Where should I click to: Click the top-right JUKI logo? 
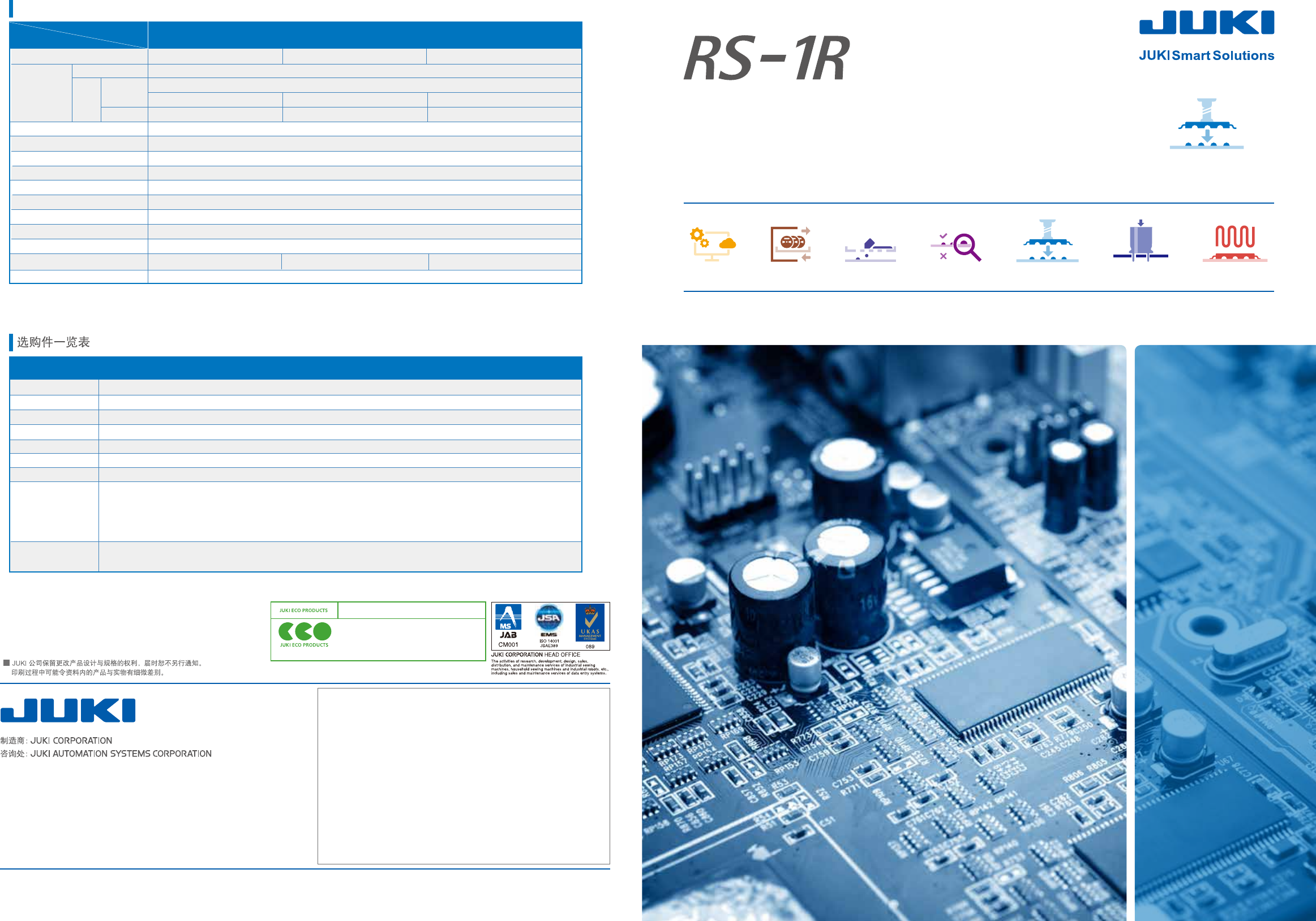1206,23
